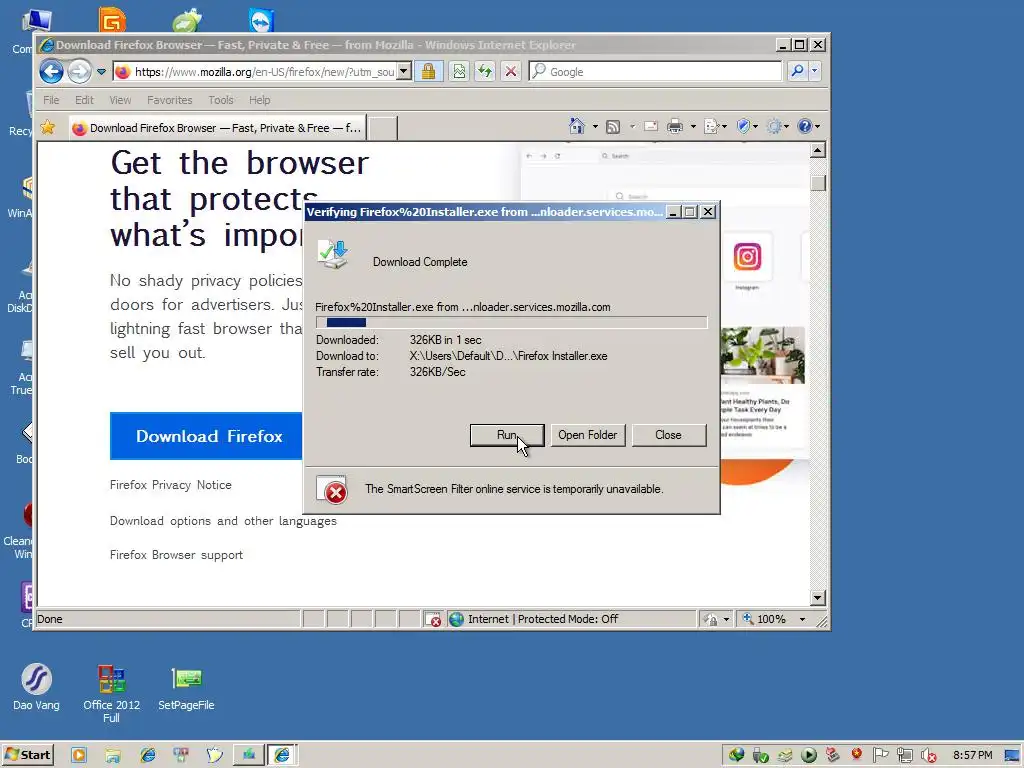This screenshot has height=768, width=1024.
Task: Open the Help menu
Action: 259,100
